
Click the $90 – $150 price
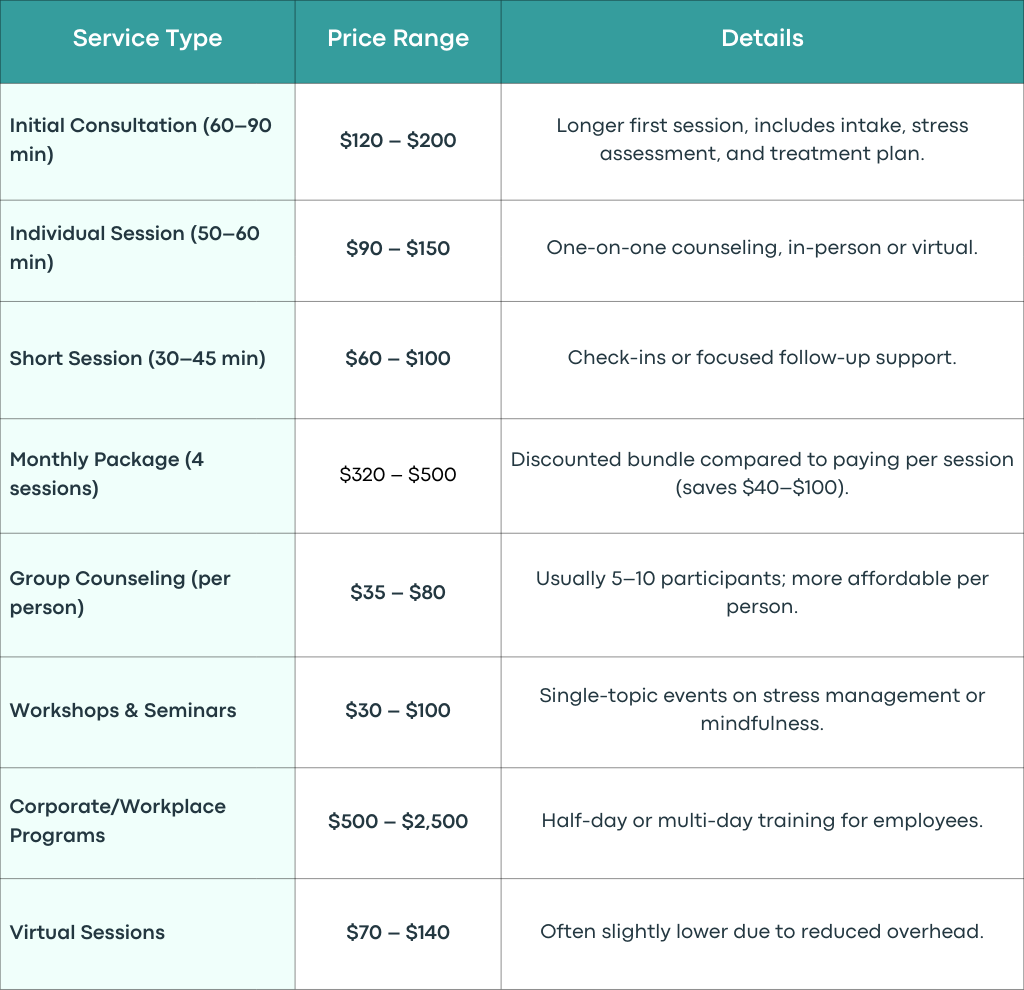click(398, 248)
